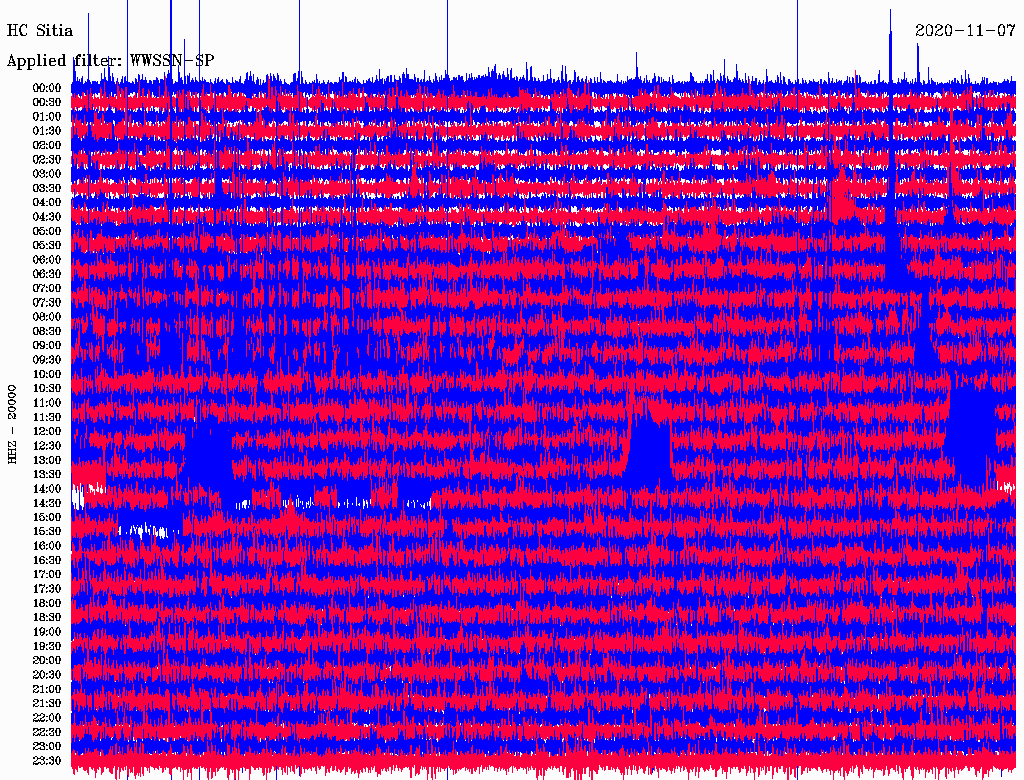Screen dimensions: 1024x780
Task: Select the 04:00 time label
Action: (x=47, y=203)
